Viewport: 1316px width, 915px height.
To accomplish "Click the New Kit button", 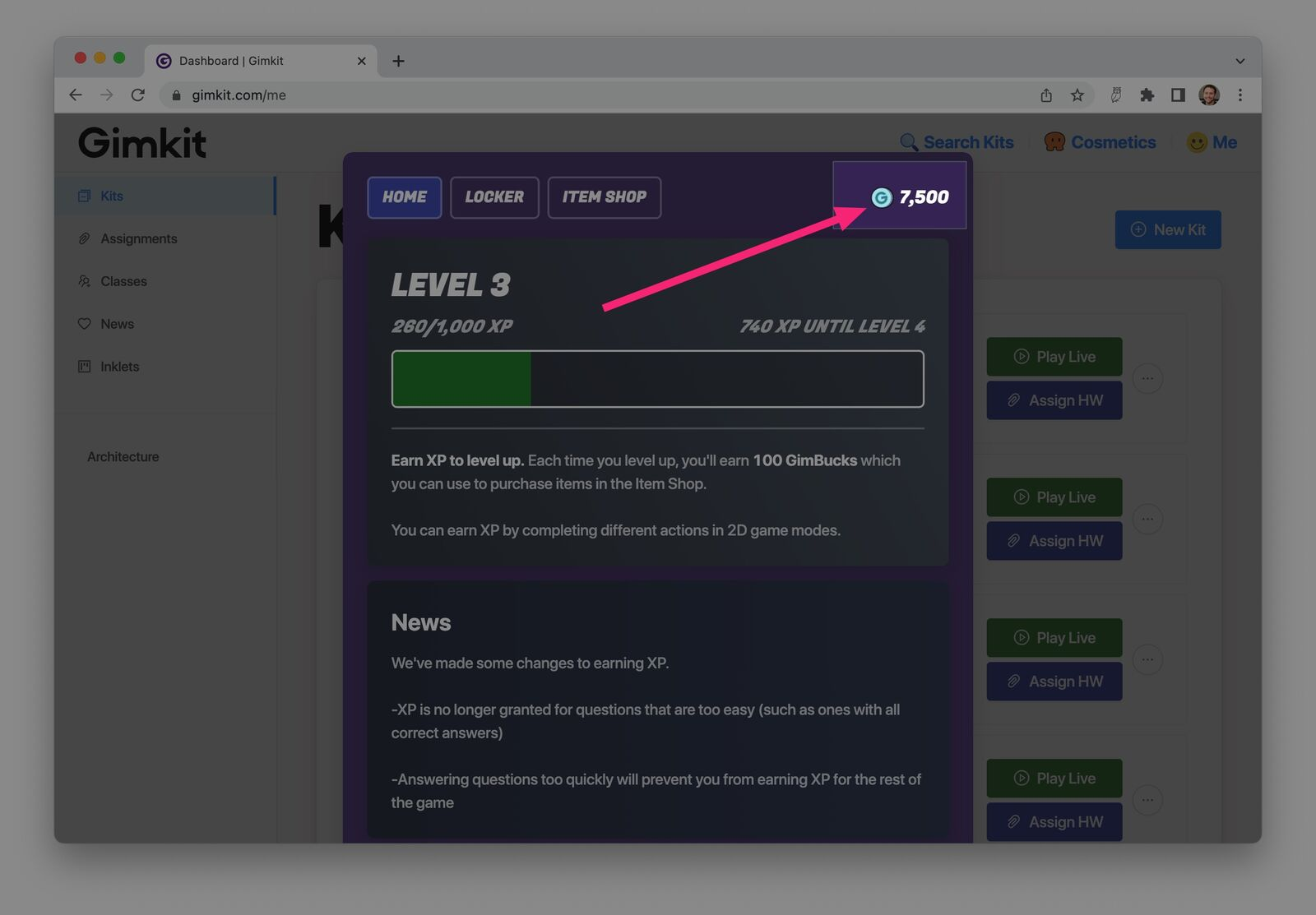I will point(1168,229).
